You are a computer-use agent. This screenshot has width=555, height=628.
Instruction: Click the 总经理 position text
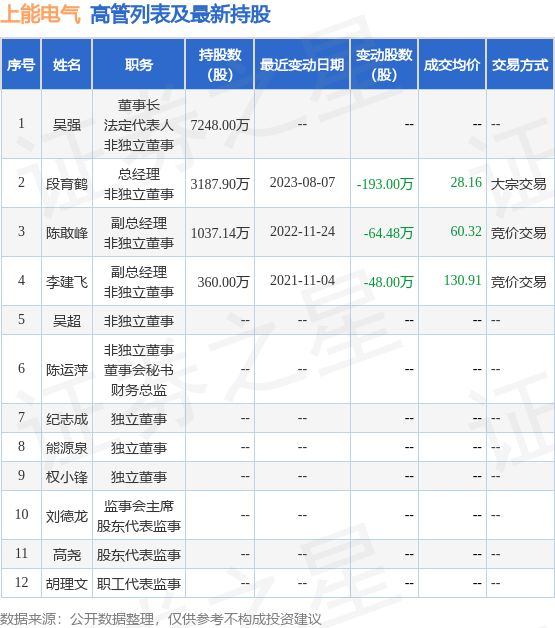(139, 174)
